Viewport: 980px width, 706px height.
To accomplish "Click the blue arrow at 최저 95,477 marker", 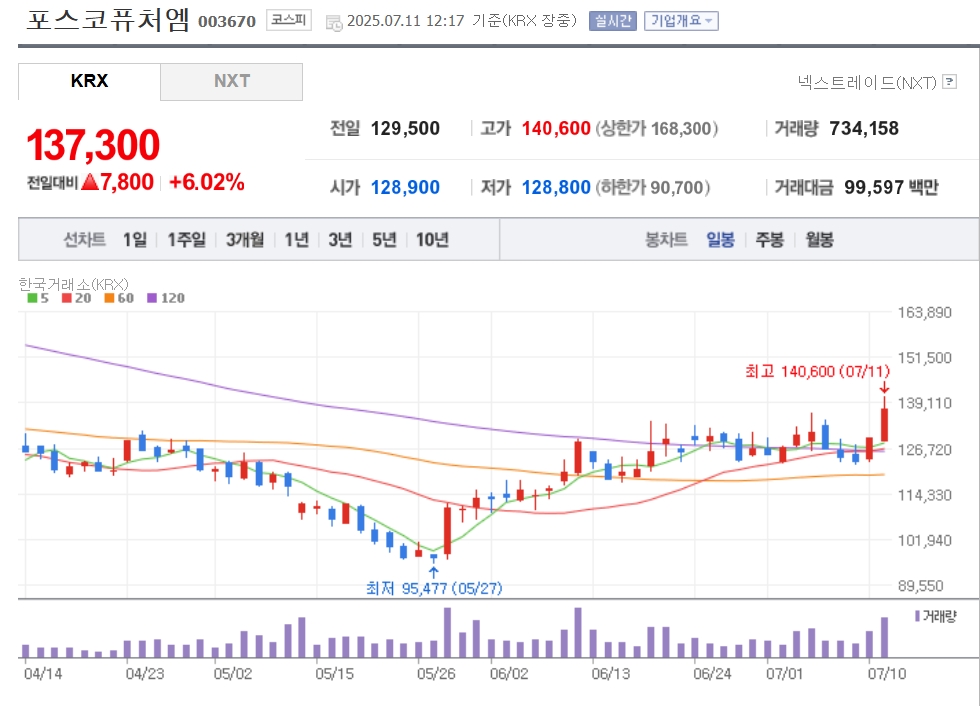I will 434,572.
